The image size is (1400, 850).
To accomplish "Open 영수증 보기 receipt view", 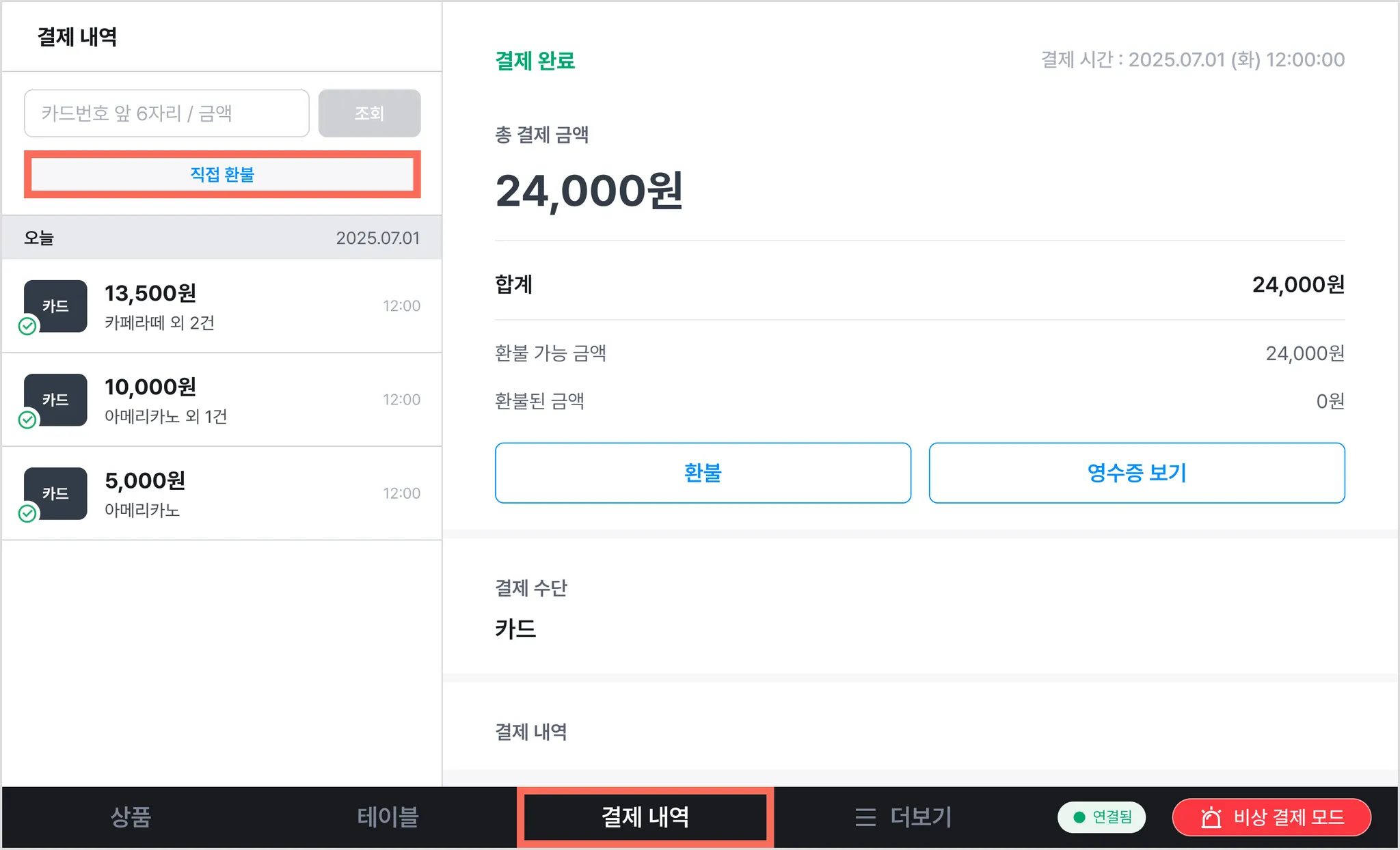I will coord(1137,473).
